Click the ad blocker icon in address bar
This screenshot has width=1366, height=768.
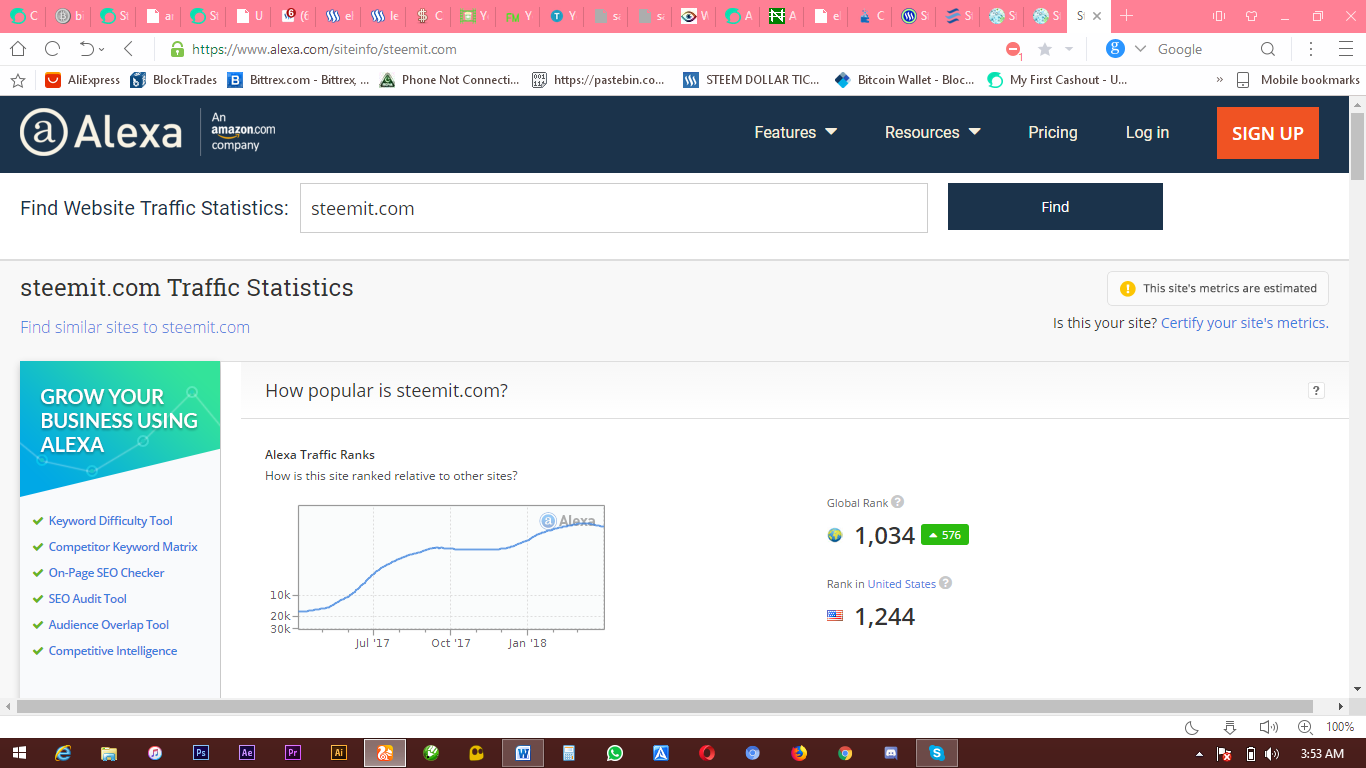[1013, 49]
